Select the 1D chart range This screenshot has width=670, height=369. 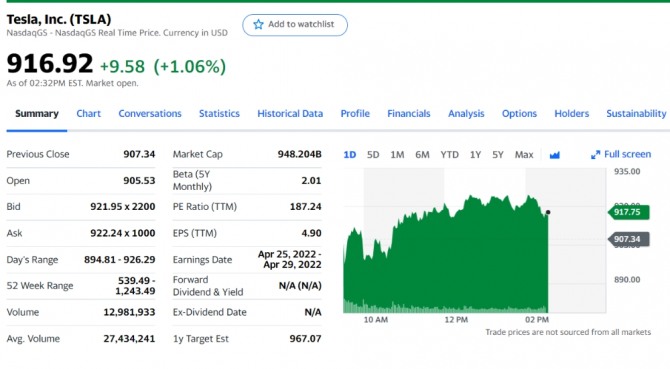[x=350, y=155]
